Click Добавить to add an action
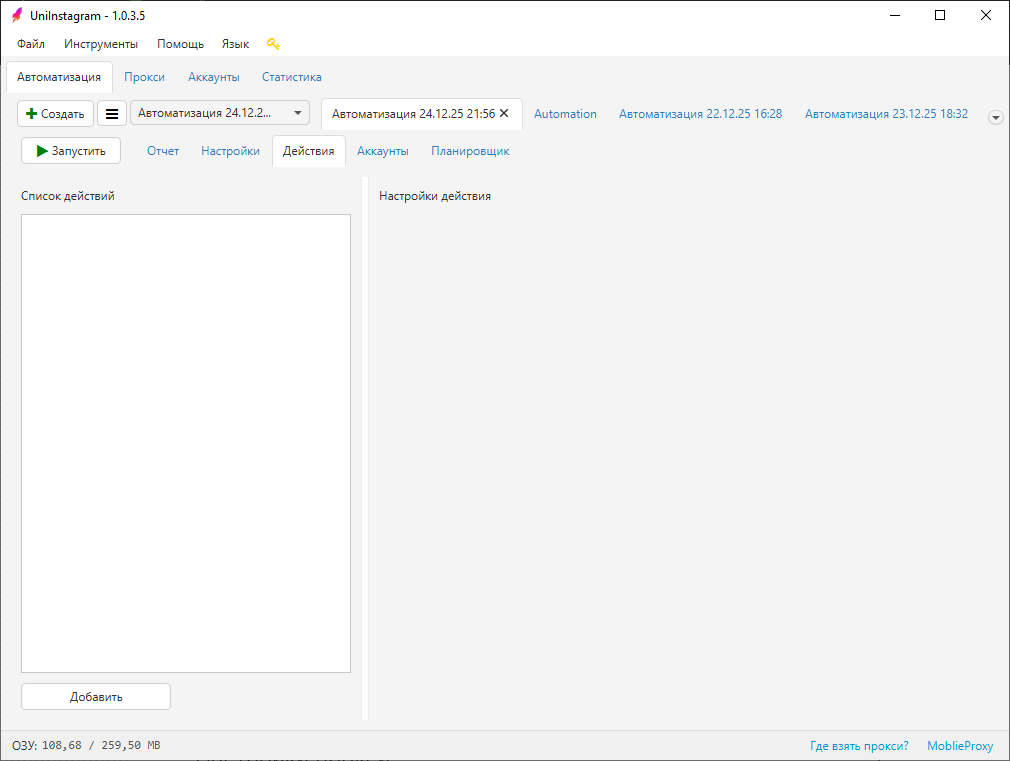This screenshot has height=761, width=1010. 96,697
